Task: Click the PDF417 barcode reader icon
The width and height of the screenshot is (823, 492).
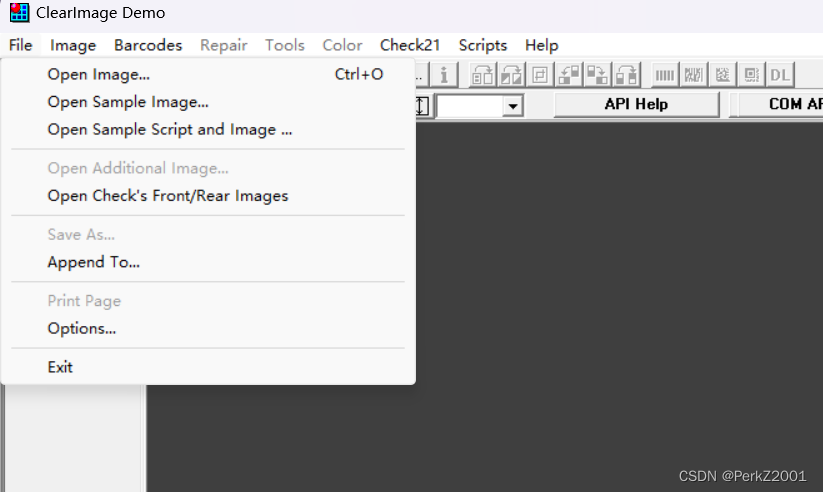Action: coord(693,75)
